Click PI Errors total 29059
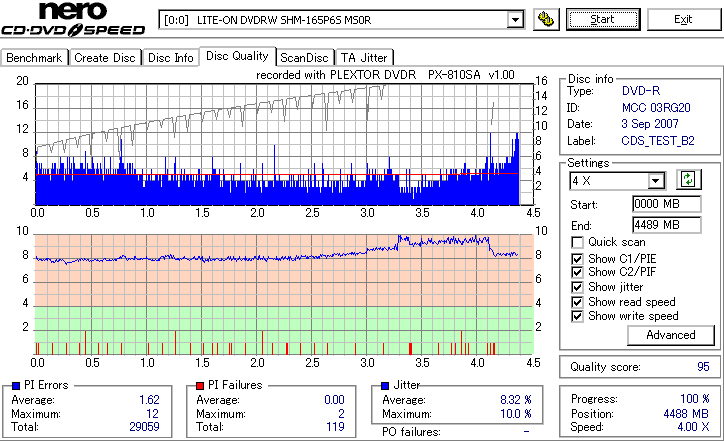The height and width of the screenshot is (441, 724). coord(144,427)
